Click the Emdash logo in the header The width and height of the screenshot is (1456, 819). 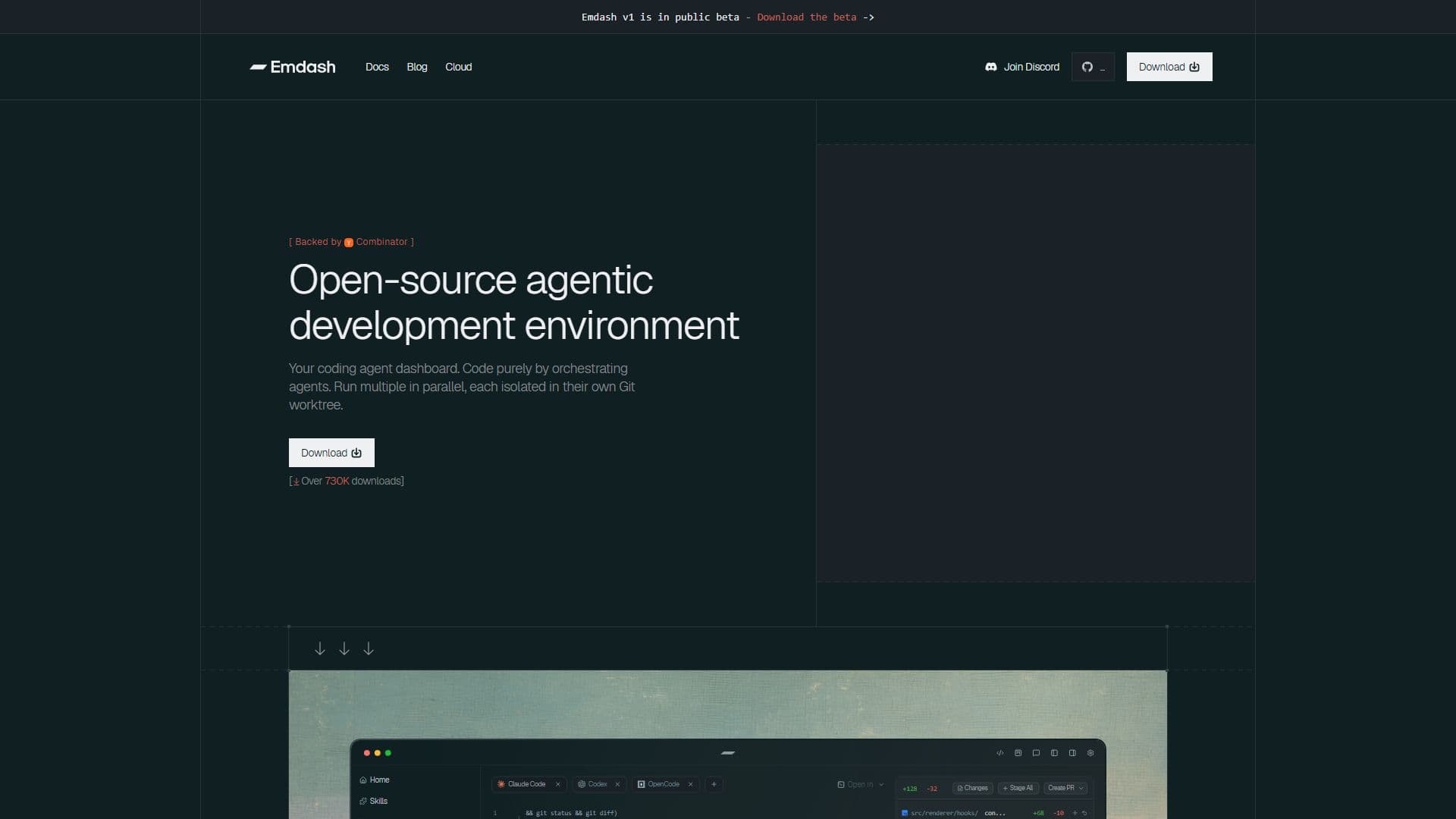(293, 67)
